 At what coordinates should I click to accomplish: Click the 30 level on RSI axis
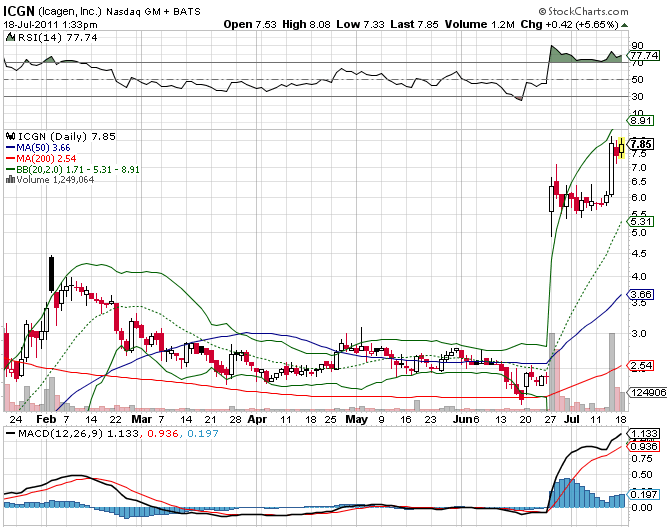pos(637,97)
